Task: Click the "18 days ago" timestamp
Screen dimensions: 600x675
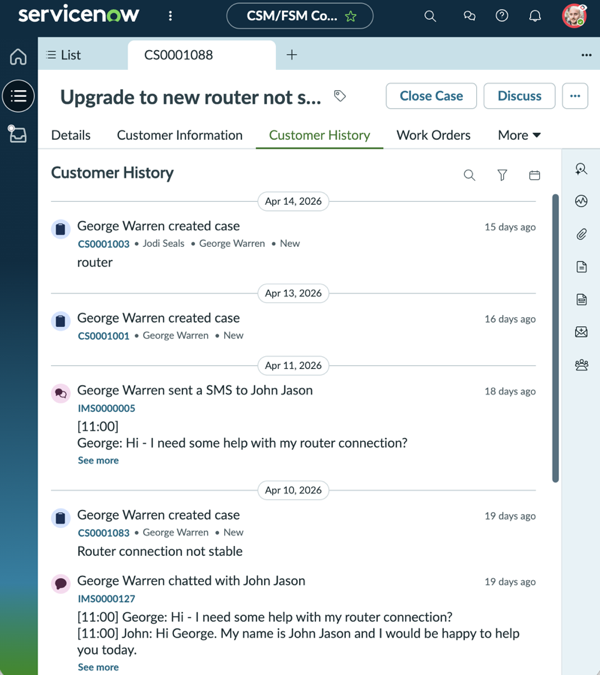Action: (x=510, y=391)
